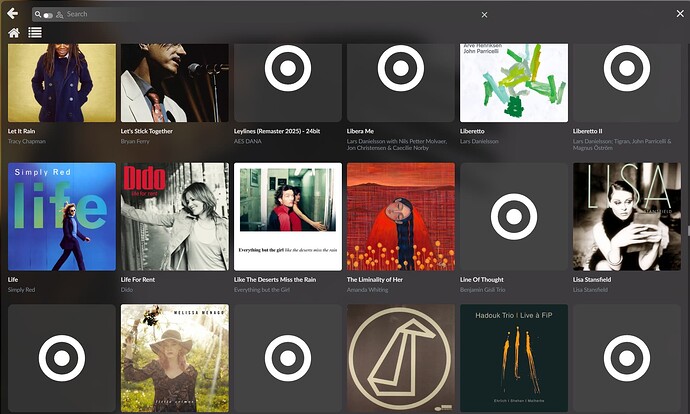Click 'The Liminality of Her' title

click(375, 279)
